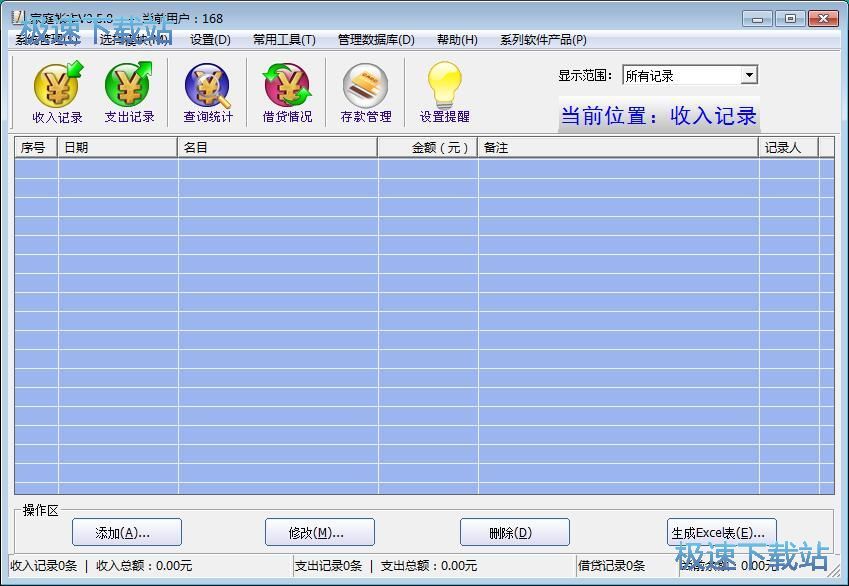This screenshot has height=586, width=849.
Task: Click the 添加(A)... button
Action: [x=126, y=532]
